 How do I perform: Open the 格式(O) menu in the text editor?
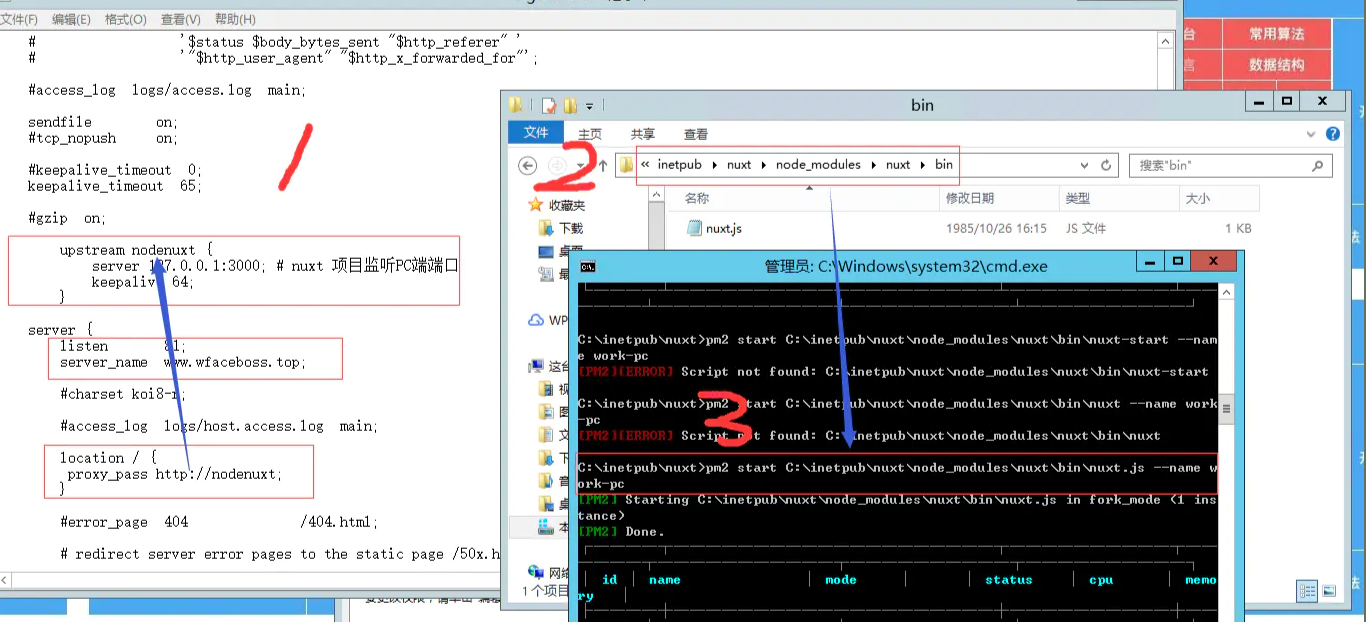point(125,19)
